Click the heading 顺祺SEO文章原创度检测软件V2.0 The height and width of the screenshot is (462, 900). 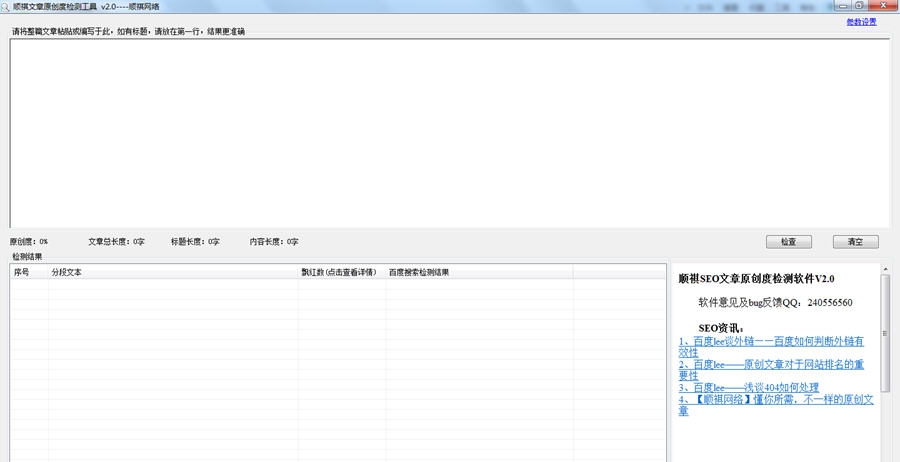point(757,279)
